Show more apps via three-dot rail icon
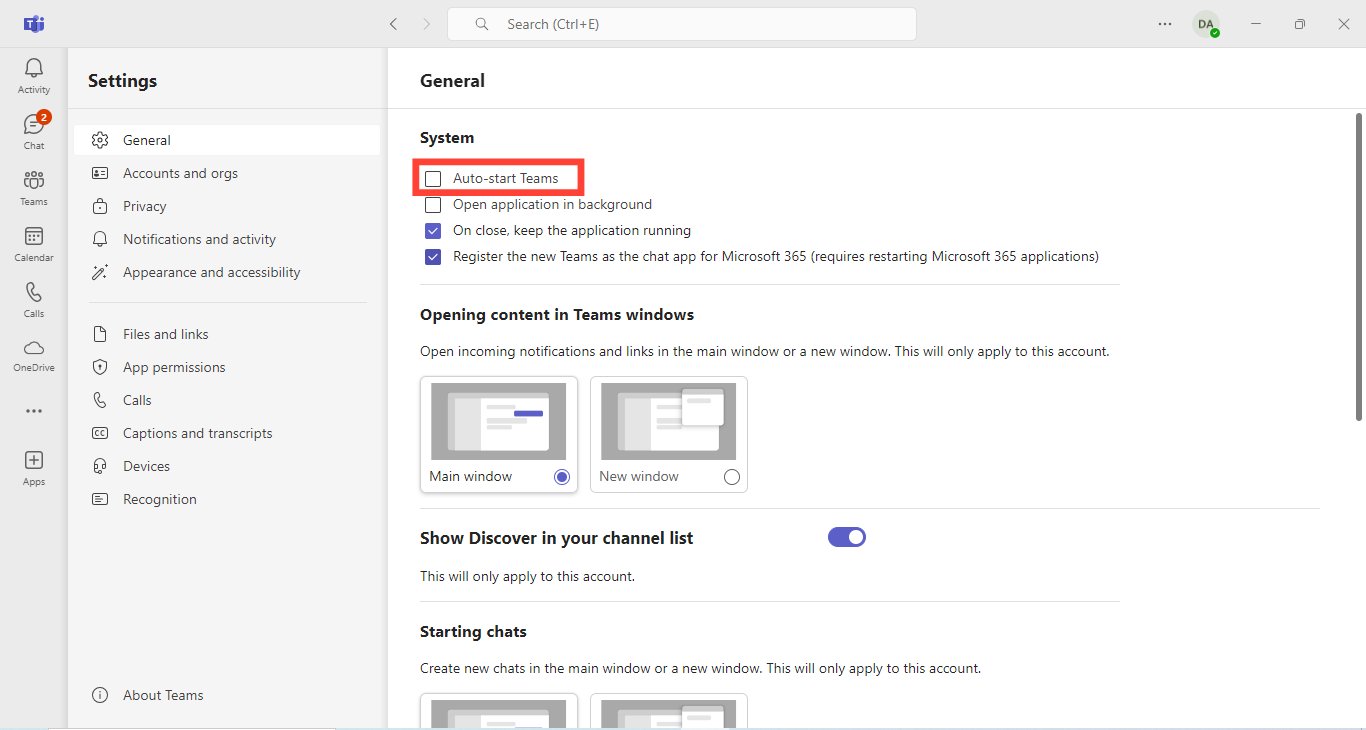Image resolution: width=1366 pixels, height=730 pixels. (34, 411)
